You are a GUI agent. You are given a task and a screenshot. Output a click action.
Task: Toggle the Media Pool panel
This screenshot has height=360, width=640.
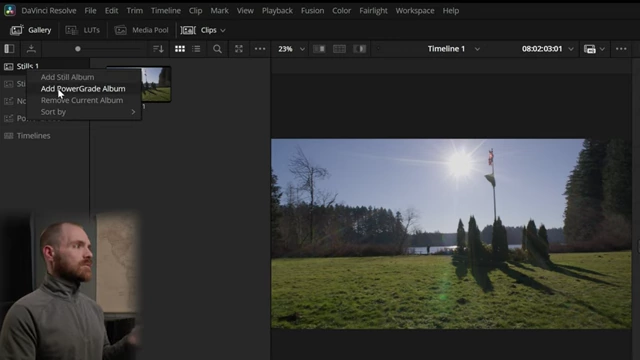click(x=141, y=30)
